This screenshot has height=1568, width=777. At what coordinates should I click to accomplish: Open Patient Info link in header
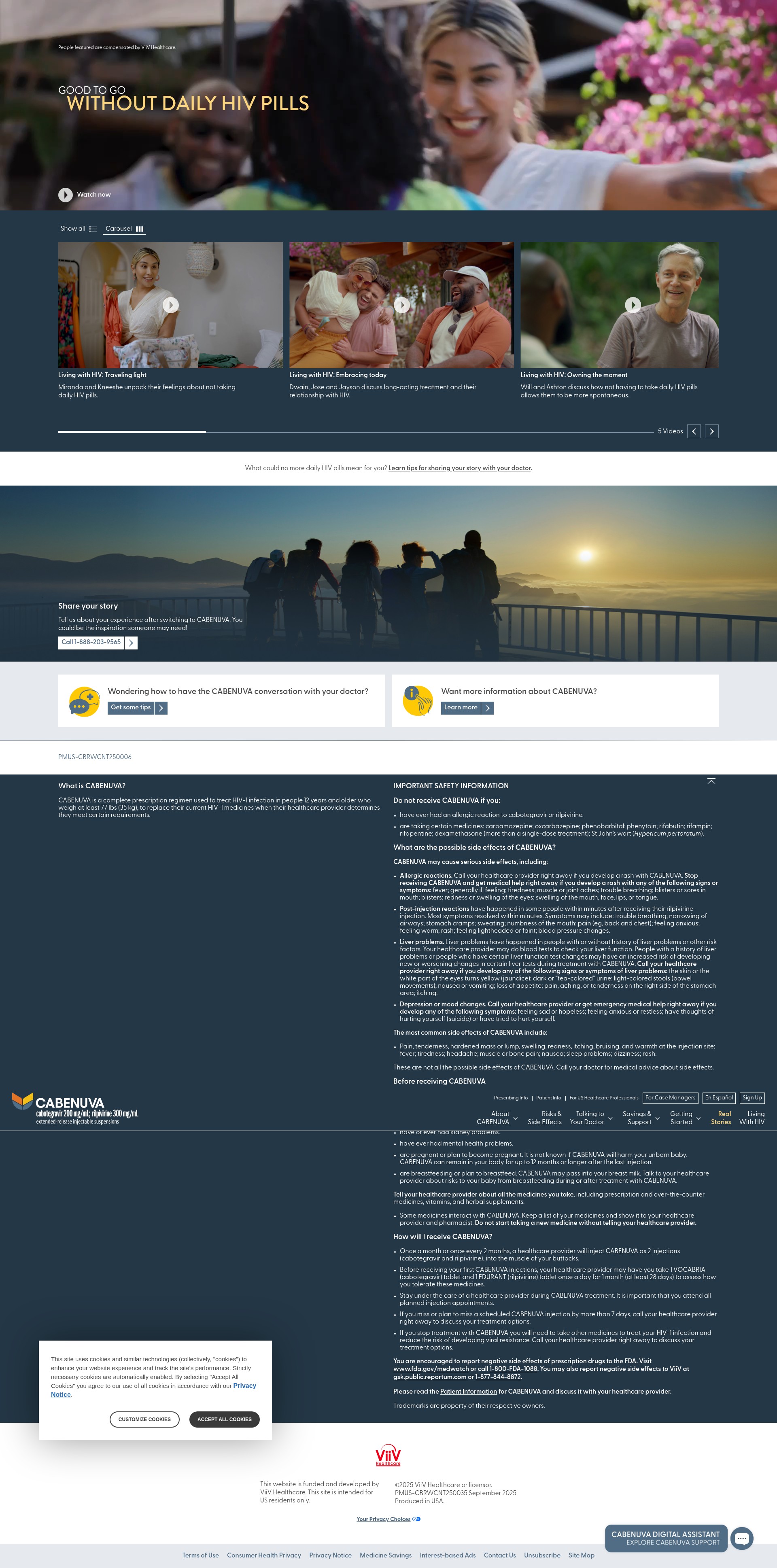click(x=549, y=1098)
